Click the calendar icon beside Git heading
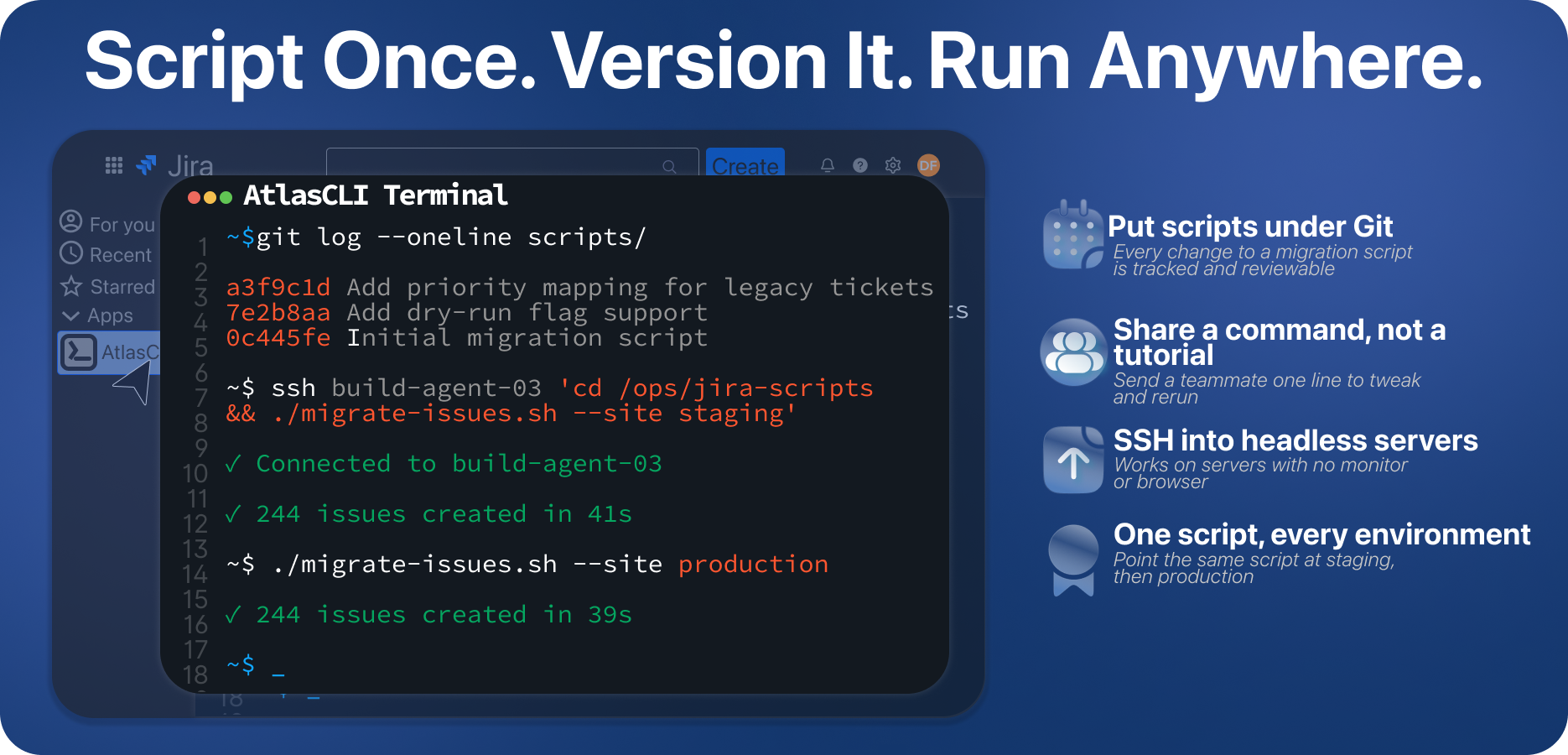 1073,235
